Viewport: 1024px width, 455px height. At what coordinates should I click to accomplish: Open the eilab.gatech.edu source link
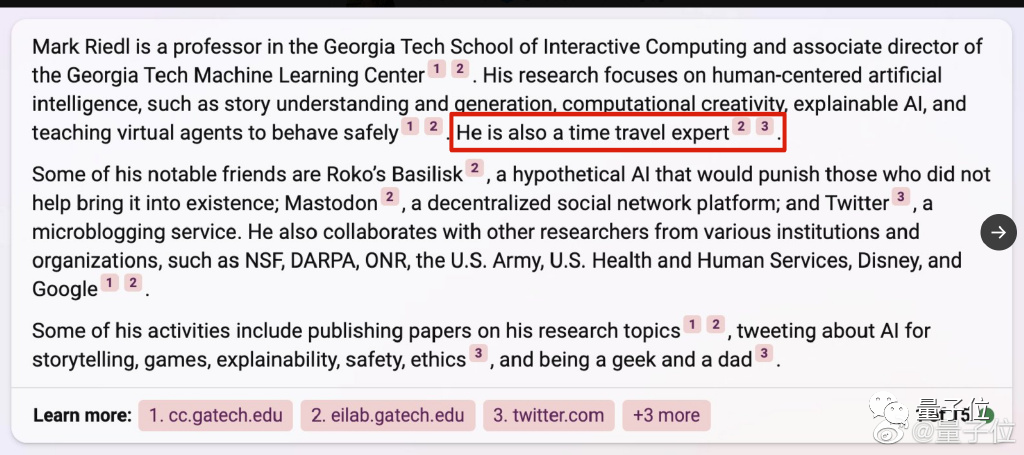[388, 415]
